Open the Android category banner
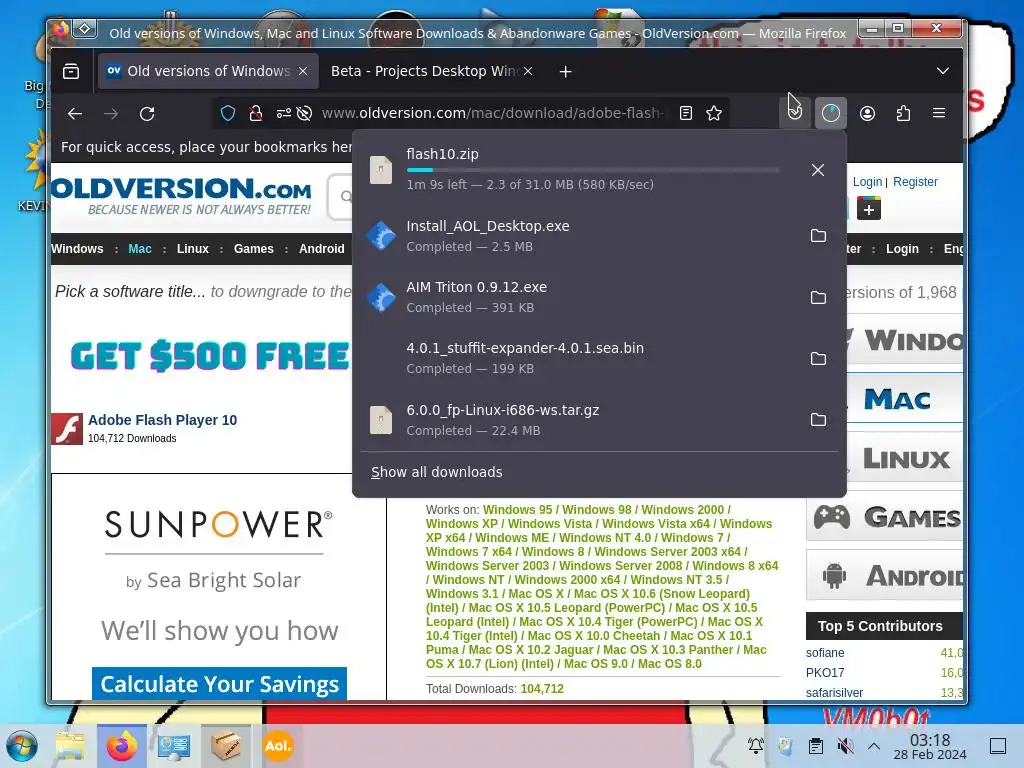 click(x=885, y=575)
